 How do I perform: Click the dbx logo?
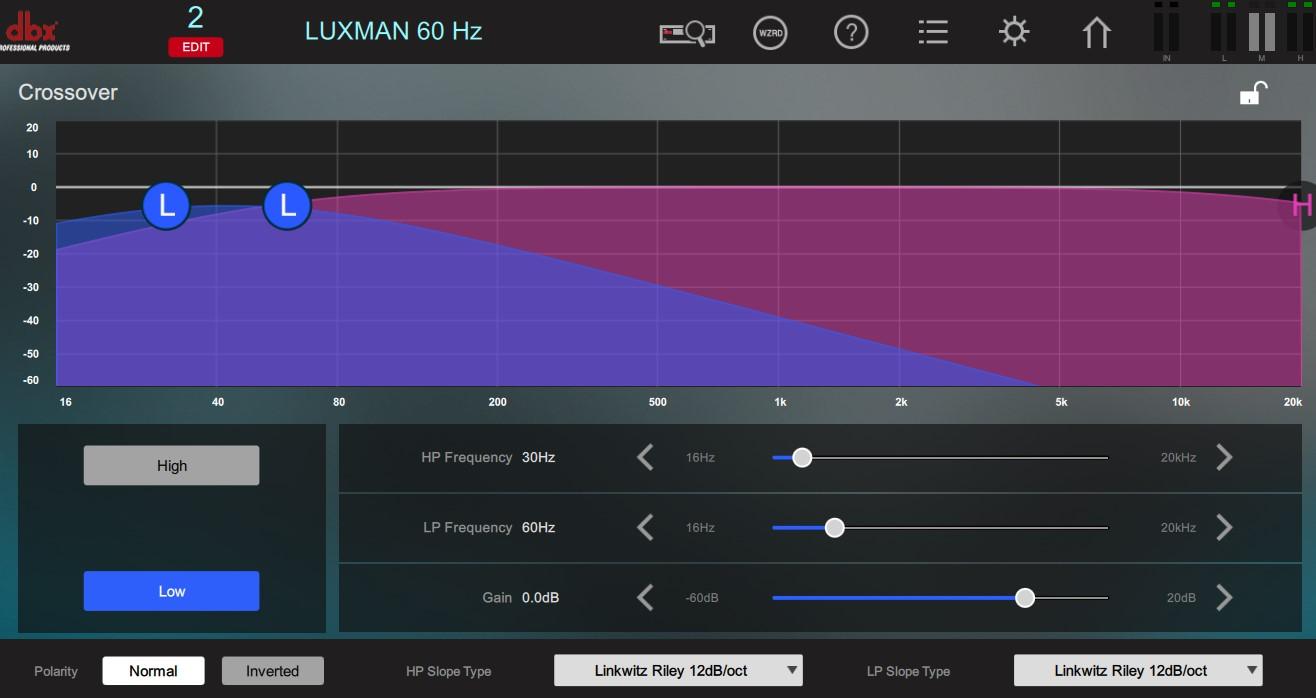35,33
